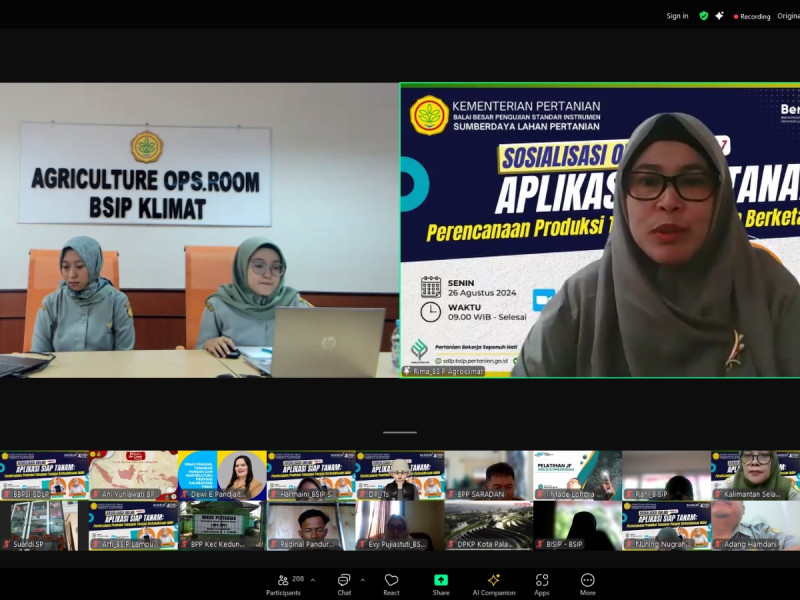Viewport: 800px width, 600px height.
Task: Open the AI Companion
Action: point(494,582)
